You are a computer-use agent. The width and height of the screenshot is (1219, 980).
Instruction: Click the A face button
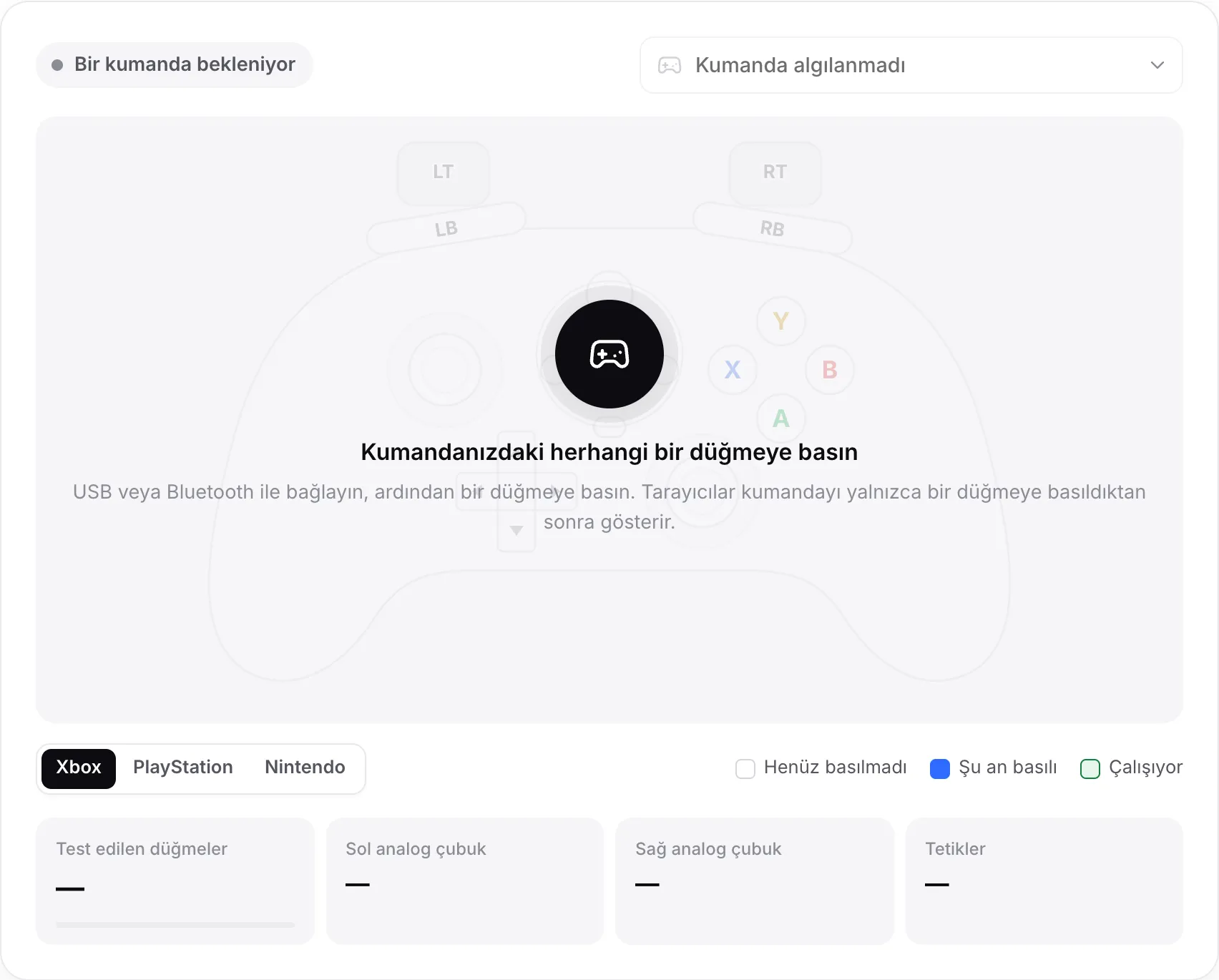tap(781, 418)
